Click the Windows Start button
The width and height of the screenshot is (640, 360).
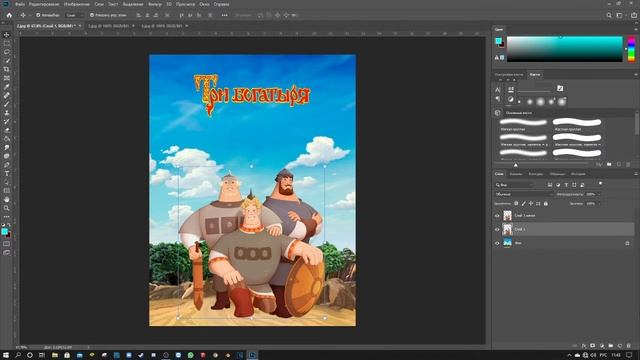(6, 356)
